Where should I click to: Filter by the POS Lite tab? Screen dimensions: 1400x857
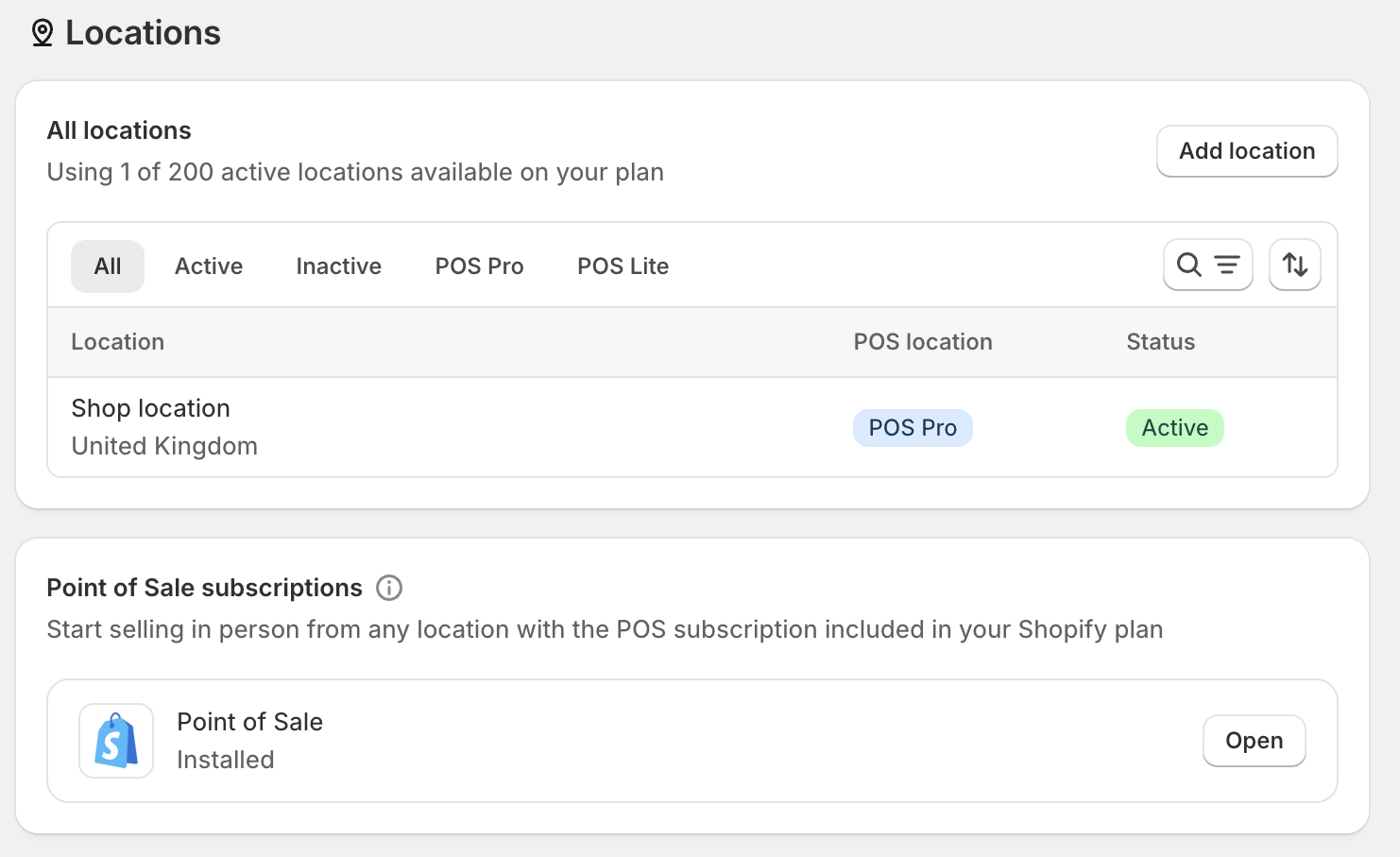point(623,266)
